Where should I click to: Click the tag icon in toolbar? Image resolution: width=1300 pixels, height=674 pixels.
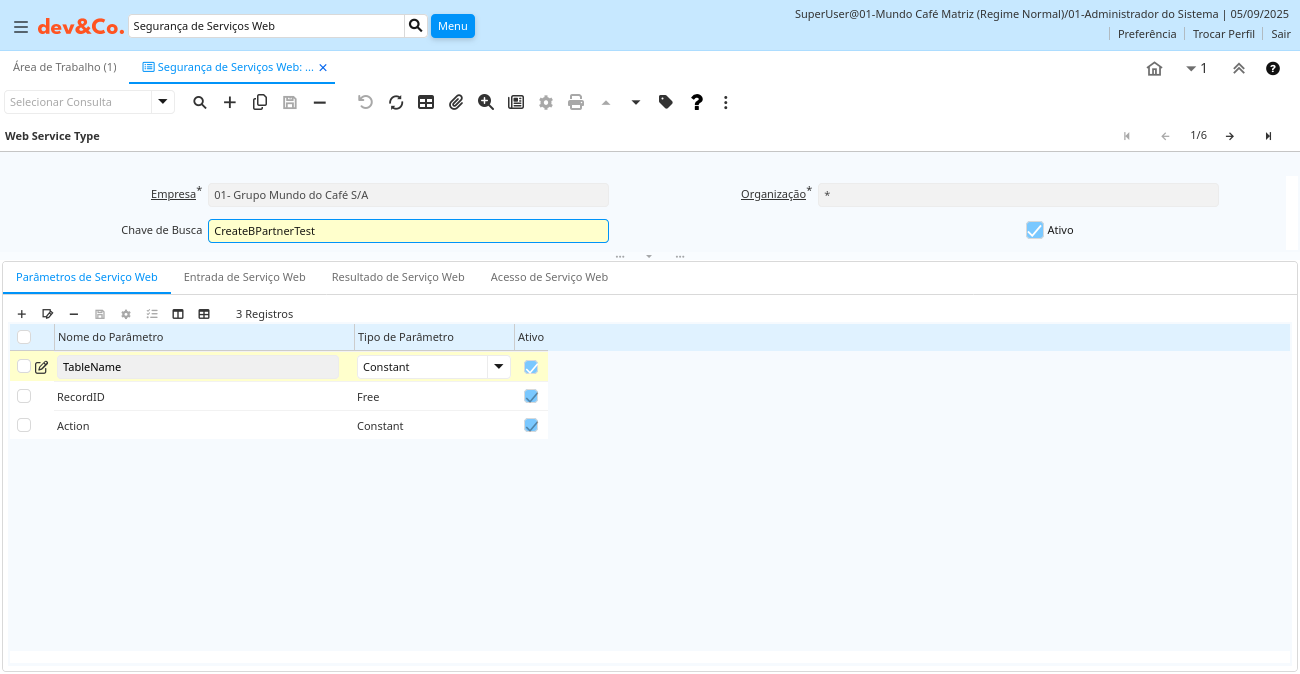[666, 102]
